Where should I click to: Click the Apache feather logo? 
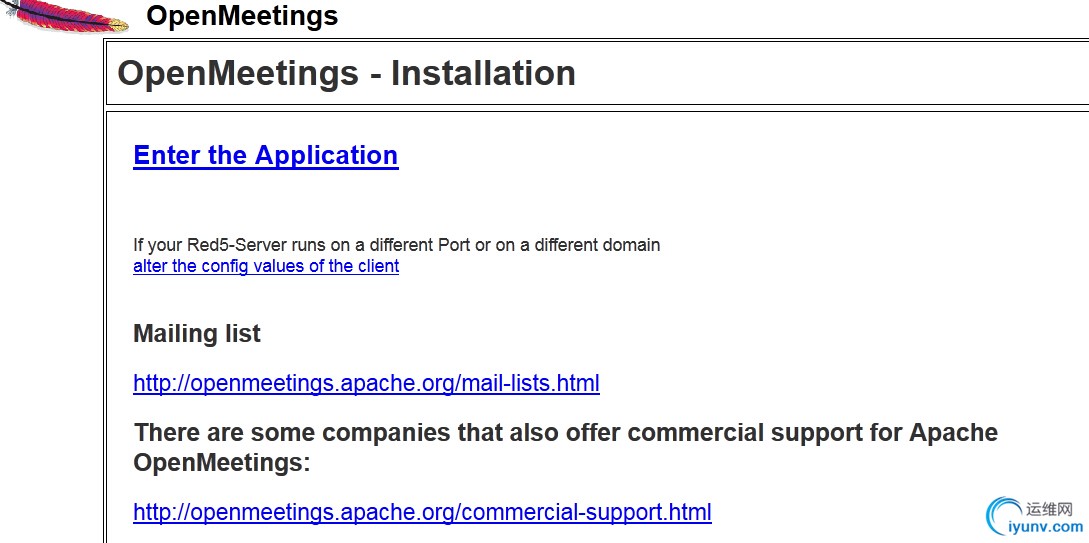click(65, 16)
